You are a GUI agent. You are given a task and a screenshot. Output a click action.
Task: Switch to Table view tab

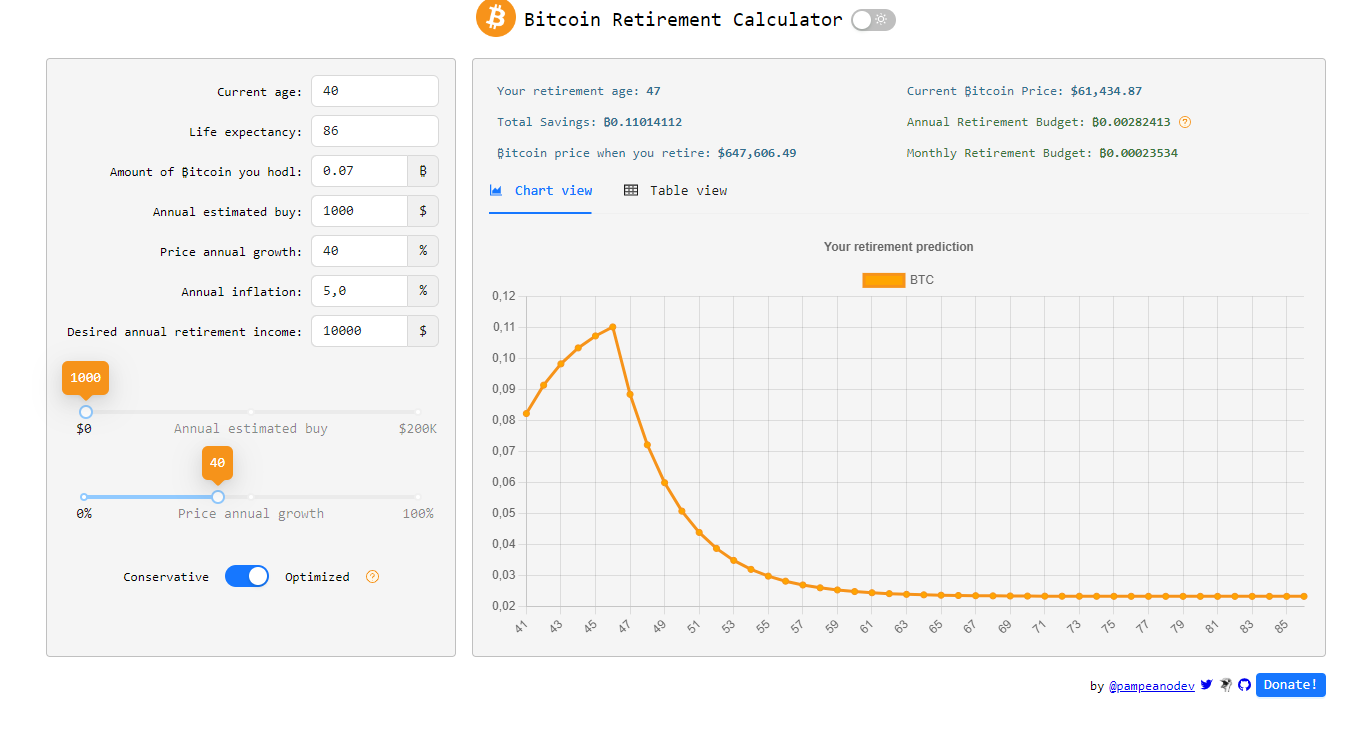click(x=676, y=191)
